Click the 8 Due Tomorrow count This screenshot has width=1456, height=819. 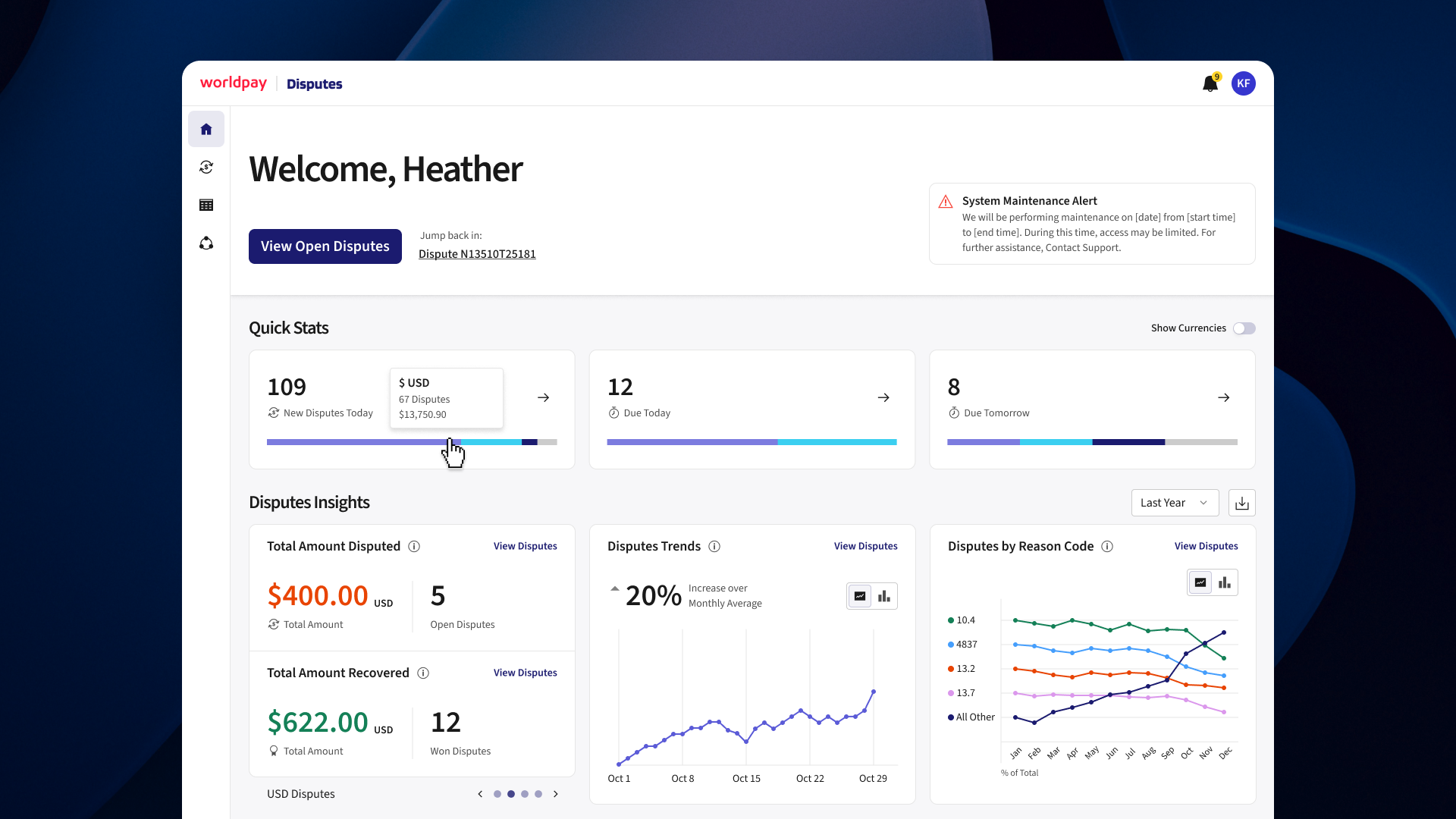tap(954, 388)
